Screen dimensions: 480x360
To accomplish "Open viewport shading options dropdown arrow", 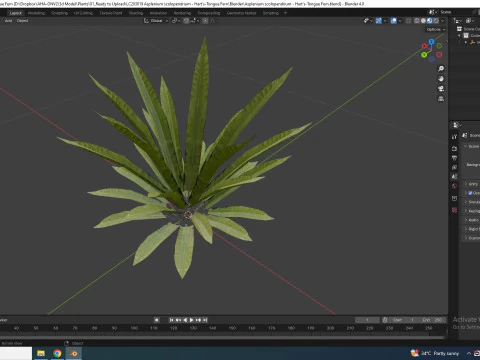I will (443, 21).
